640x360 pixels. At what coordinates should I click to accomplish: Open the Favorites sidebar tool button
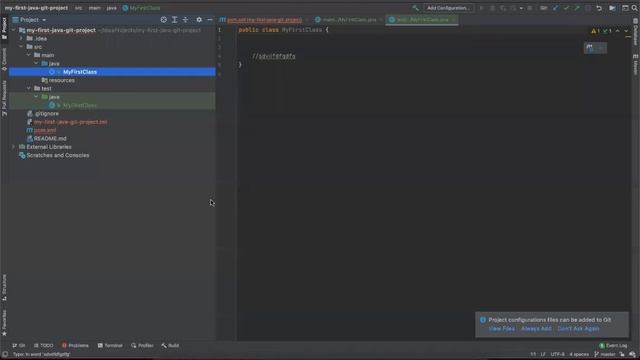click(x=4, y=322)
